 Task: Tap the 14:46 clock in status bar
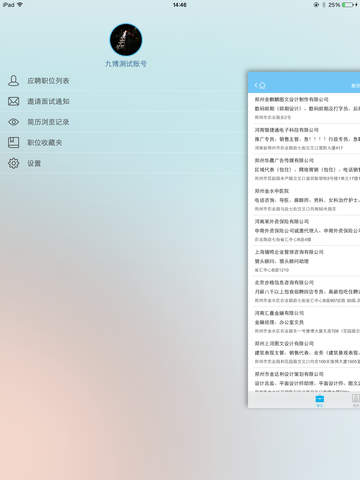180,5
